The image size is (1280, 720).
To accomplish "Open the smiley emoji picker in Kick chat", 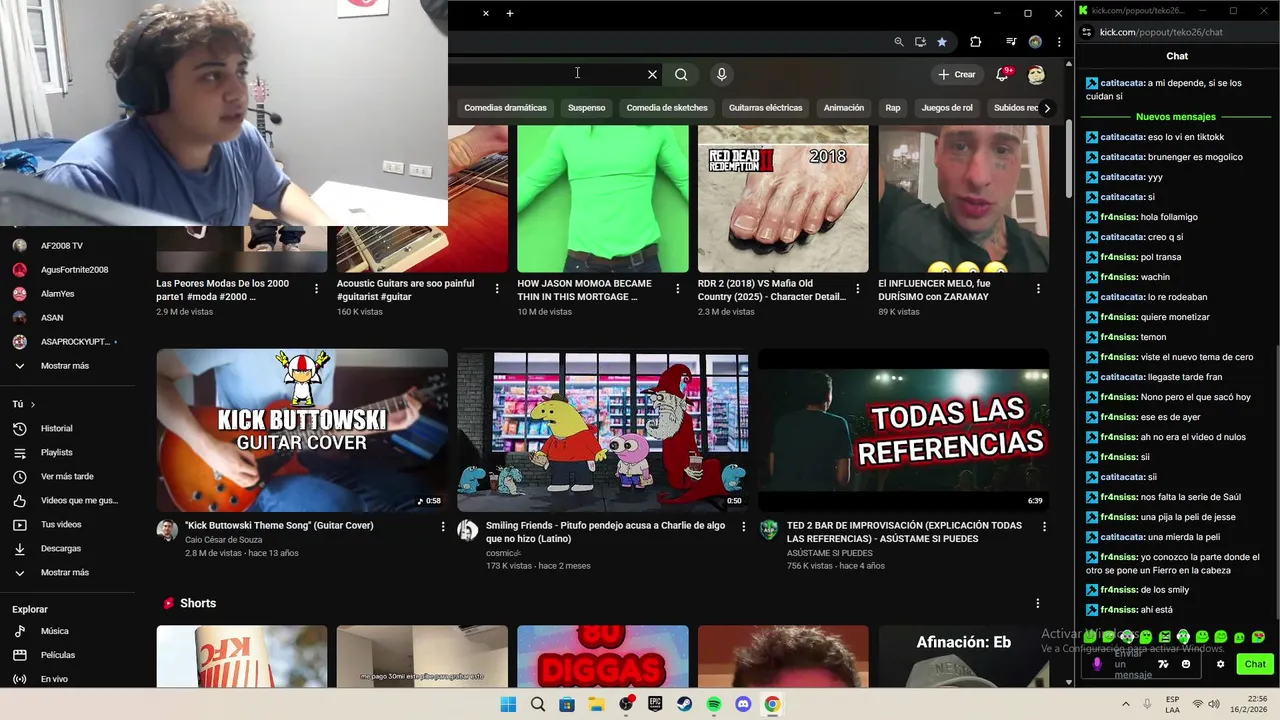I will pos(1186,664).
